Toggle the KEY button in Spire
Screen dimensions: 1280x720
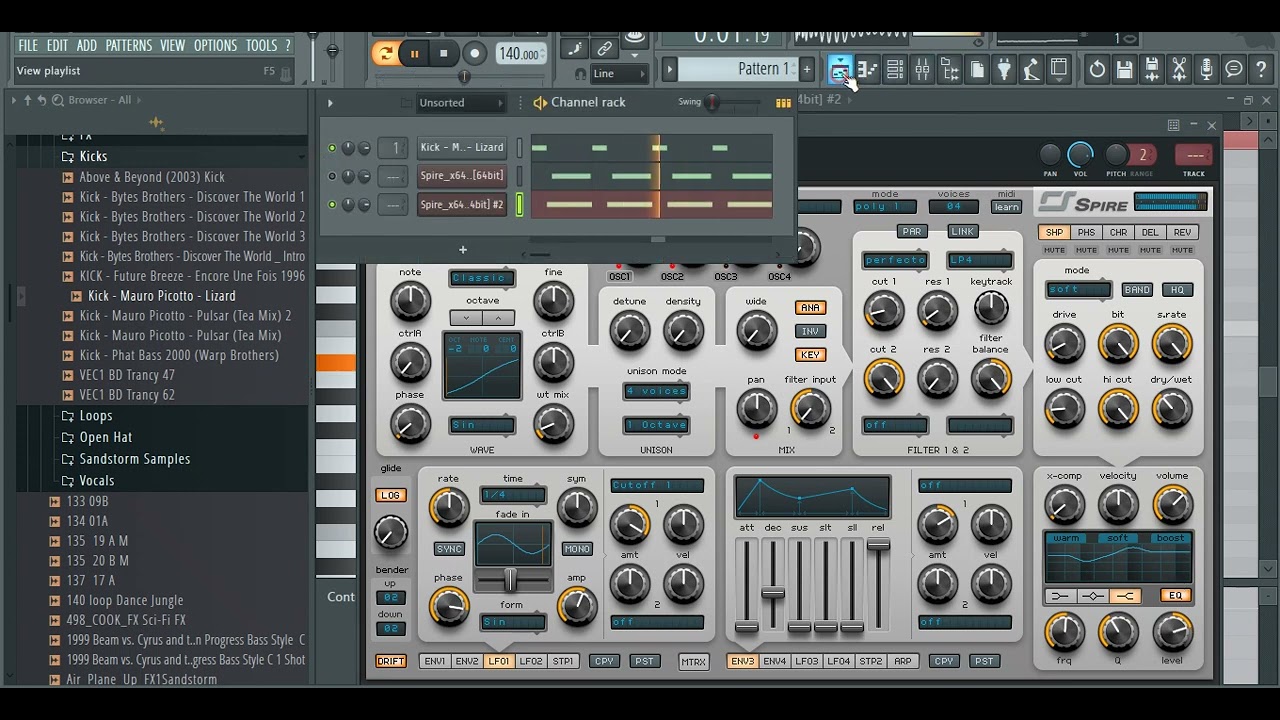810,355
